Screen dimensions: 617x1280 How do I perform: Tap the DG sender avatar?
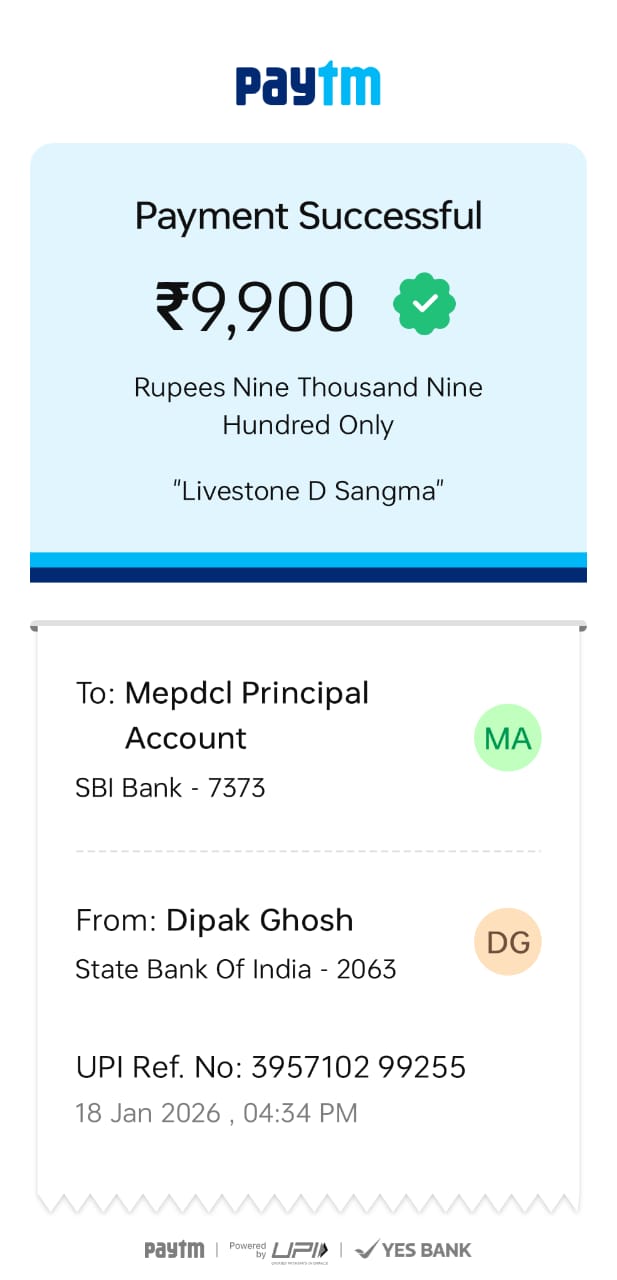[507, 941]
